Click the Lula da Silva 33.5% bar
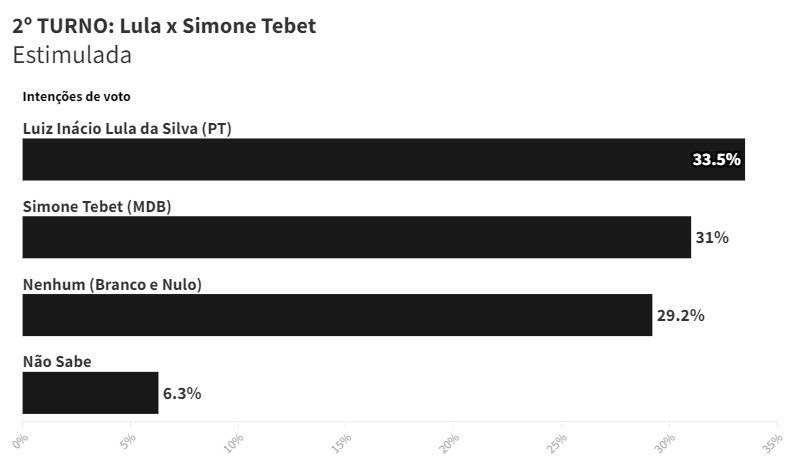This screenshot has height=472, width=796. point(384,159)
